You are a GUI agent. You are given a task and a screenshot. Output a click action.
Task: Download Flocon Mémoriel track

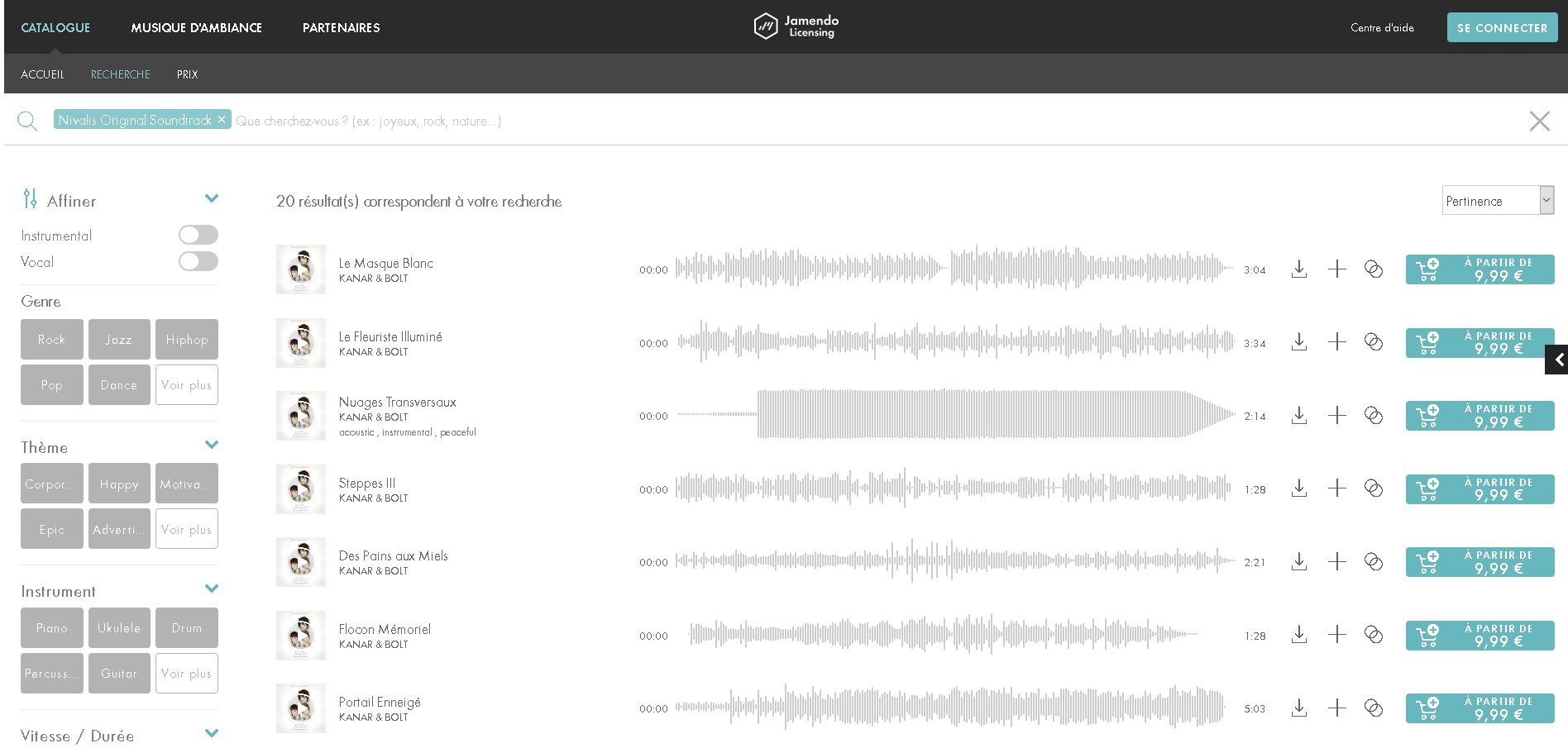1299,635
